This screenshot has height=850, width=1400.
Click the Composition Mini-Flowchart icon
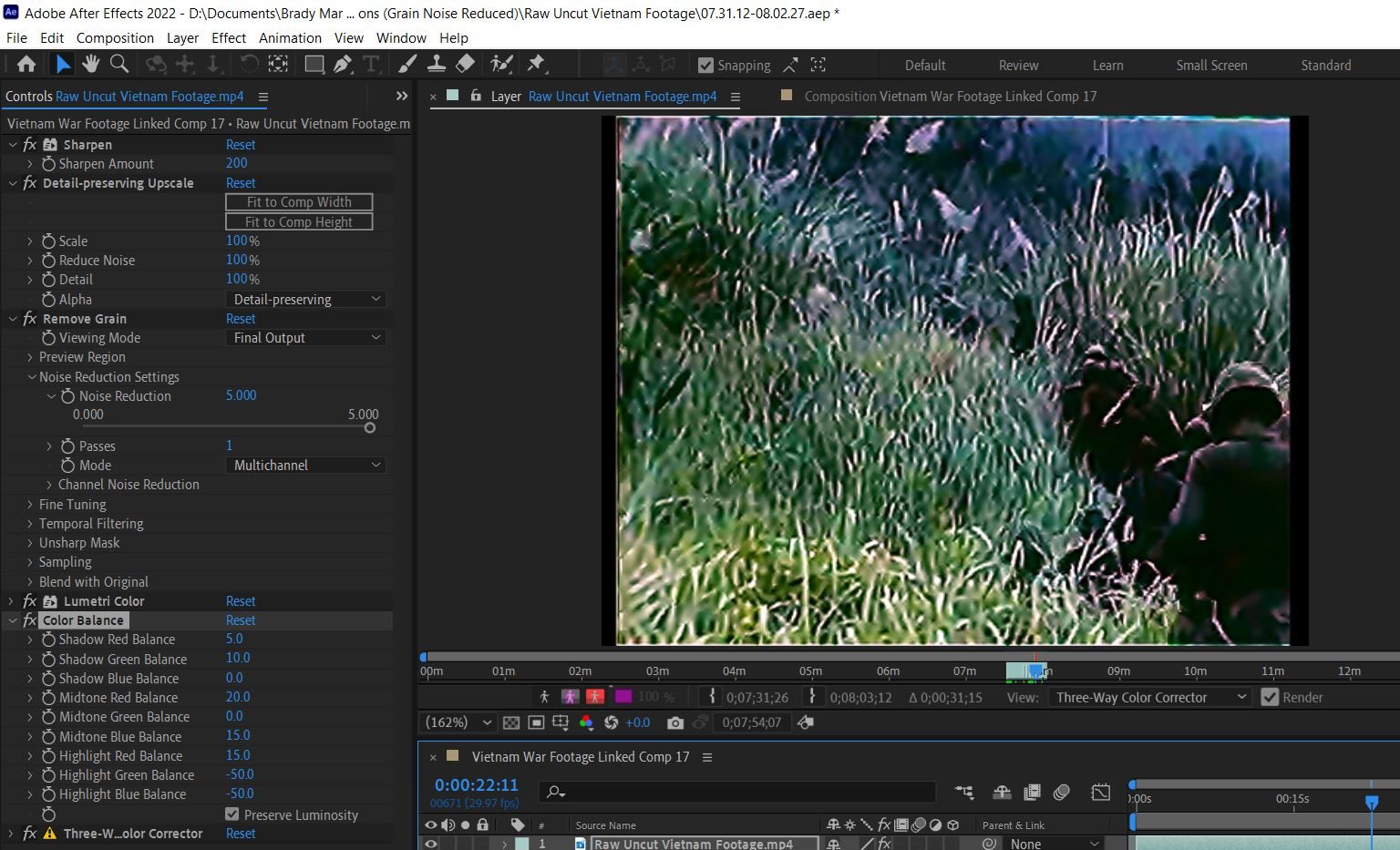click(x=963, y=793)
